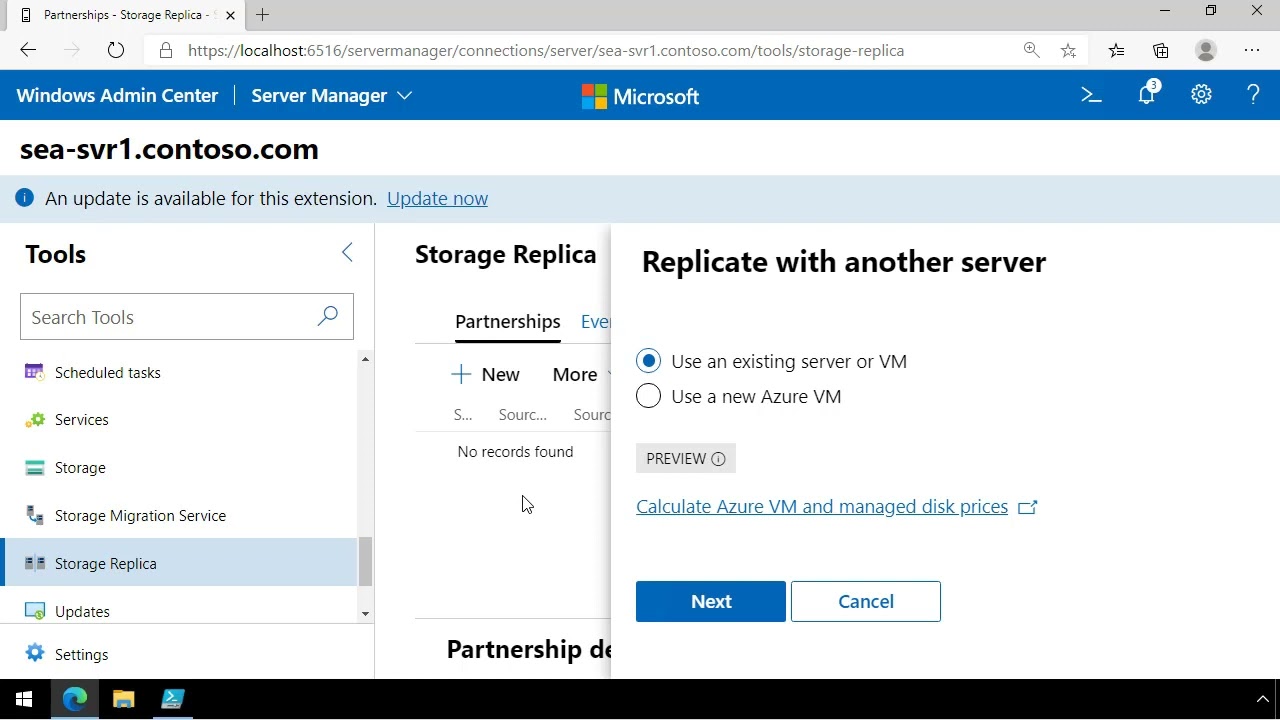Click the browser back arrow
Screen dimensions: 1280x720
[28, 50]
